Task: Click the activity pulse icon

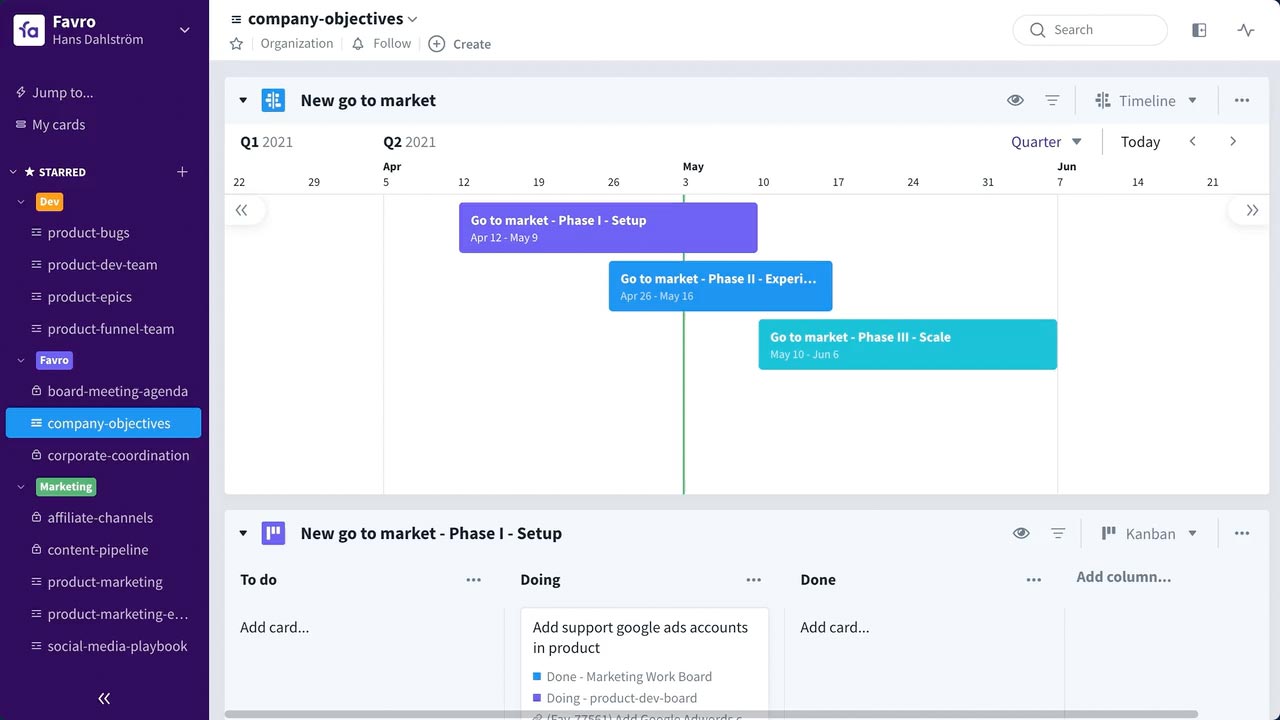Action: tap(1245, 30)
